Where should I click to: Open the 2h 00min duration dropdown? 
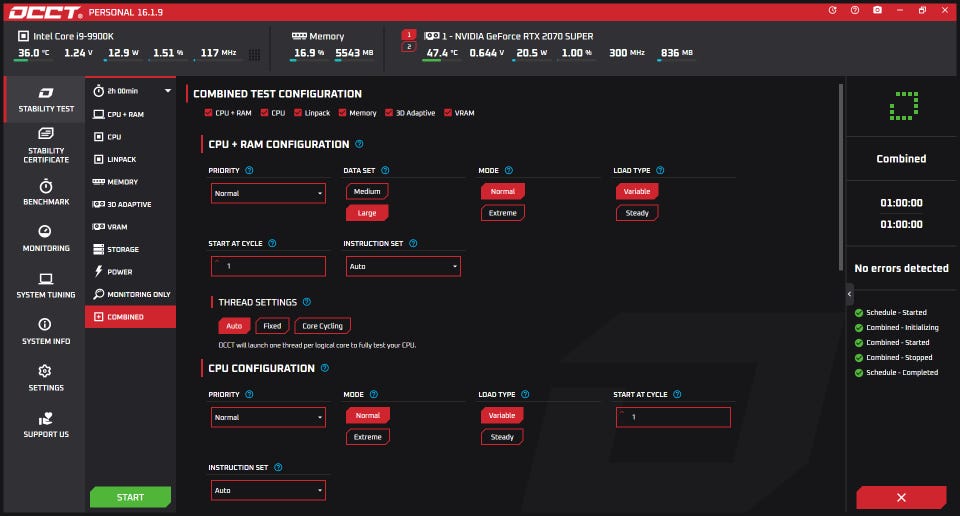click(132, 91)
